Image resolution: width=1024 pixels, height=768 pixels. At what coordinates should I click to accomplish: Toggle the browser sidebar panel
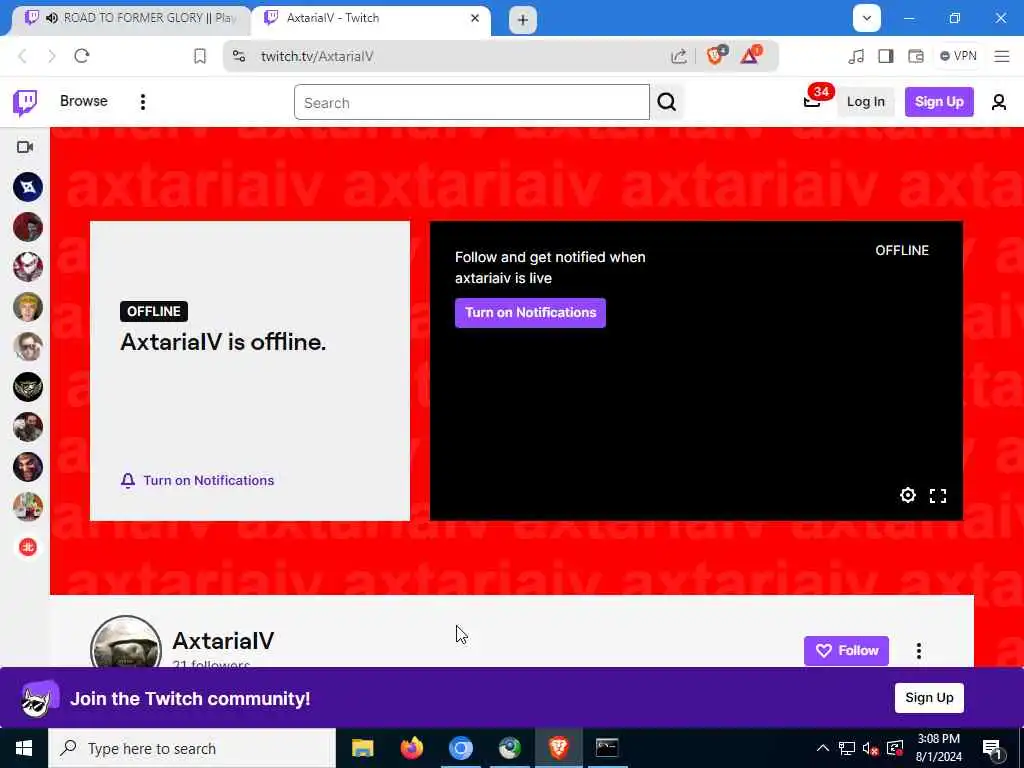(886, 56)
